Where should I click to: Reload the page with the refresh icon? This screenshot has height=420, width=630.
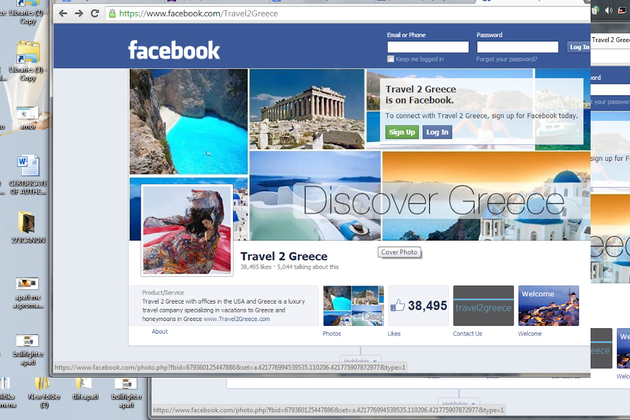[x=95, y=13]
